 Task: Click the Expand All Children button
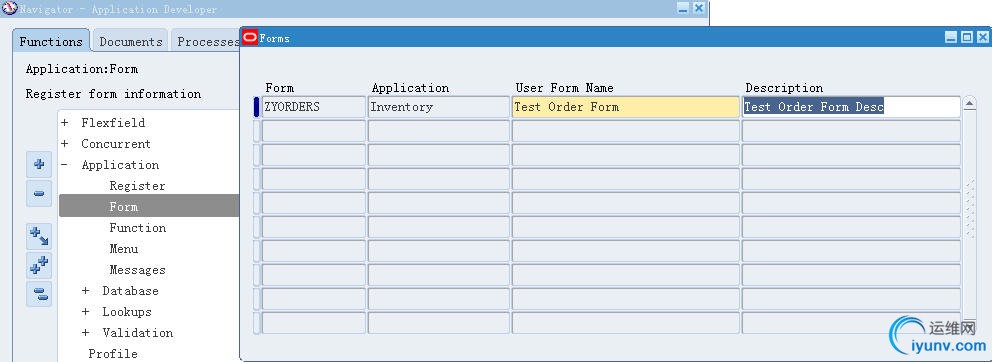[x=39, y=237]
